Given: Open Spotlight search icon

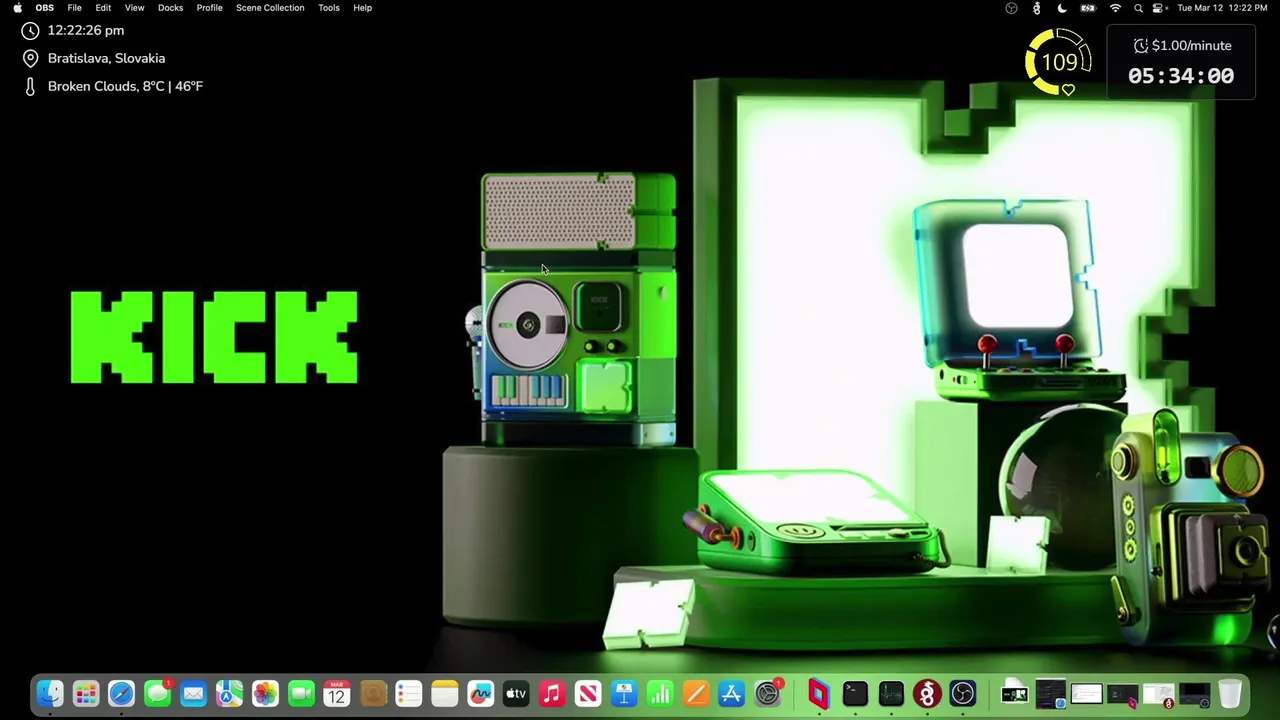Looking at the screenshot, I should 1138,8.
